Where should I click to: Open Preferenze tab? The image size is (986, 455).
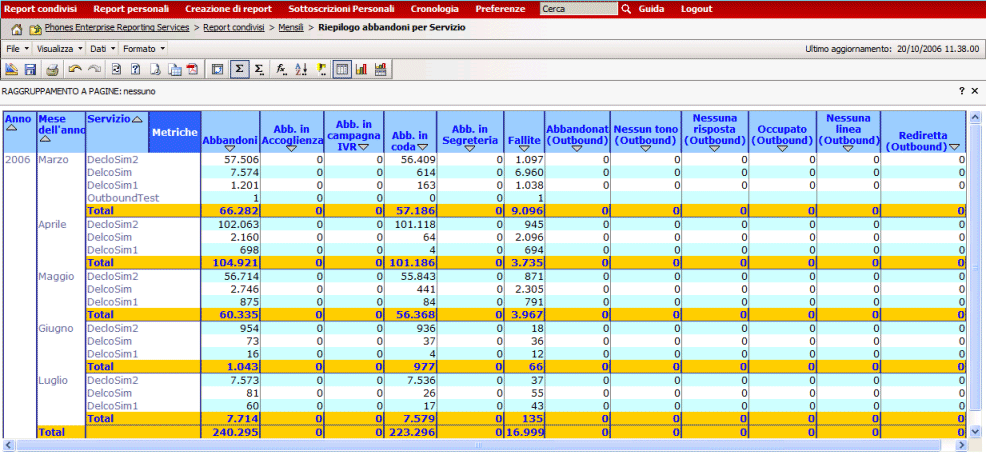click(x=500, y=9)
